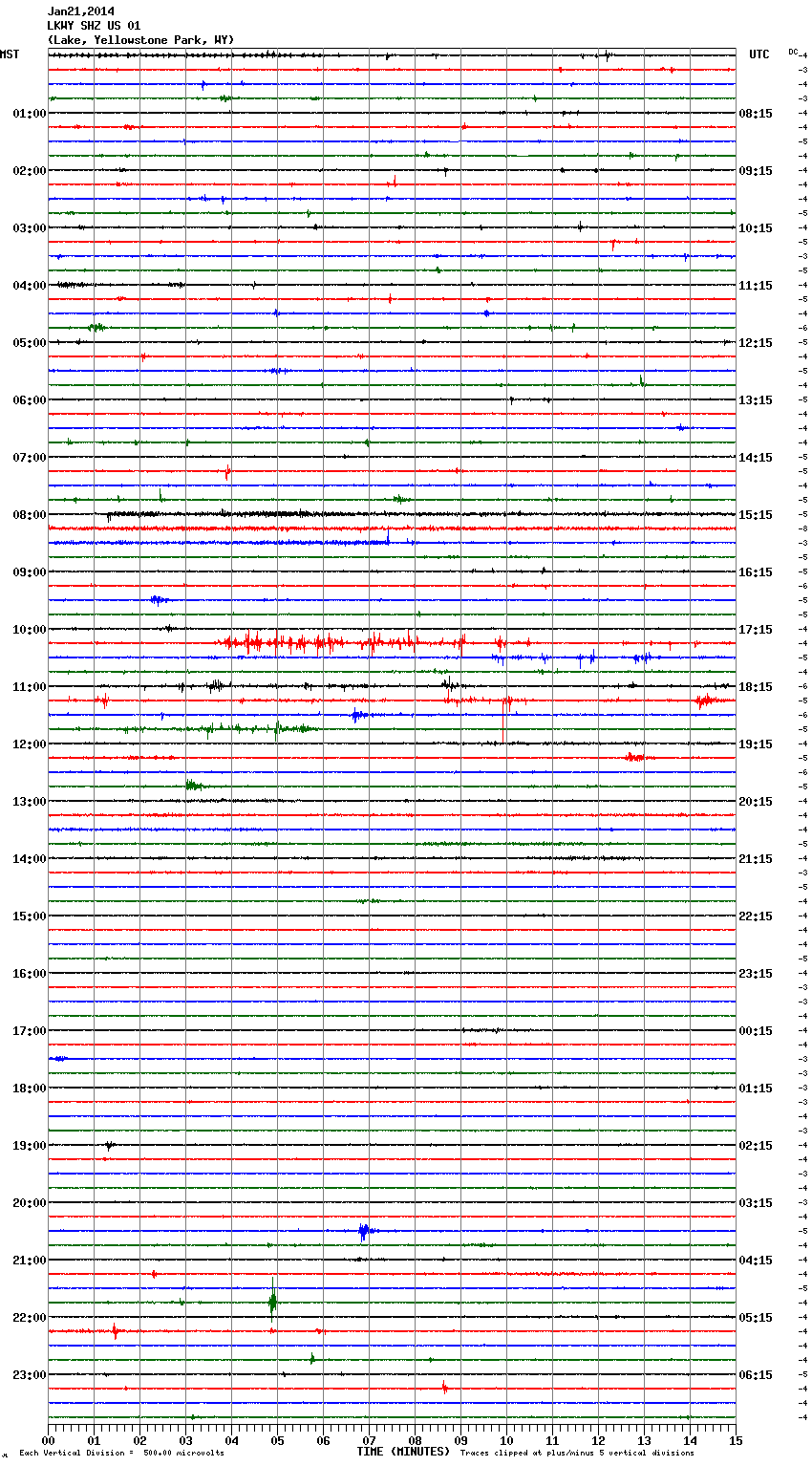812x1466 pixels.
Task: Click the 18:15 UTC time label
Action: coord(756,687)
